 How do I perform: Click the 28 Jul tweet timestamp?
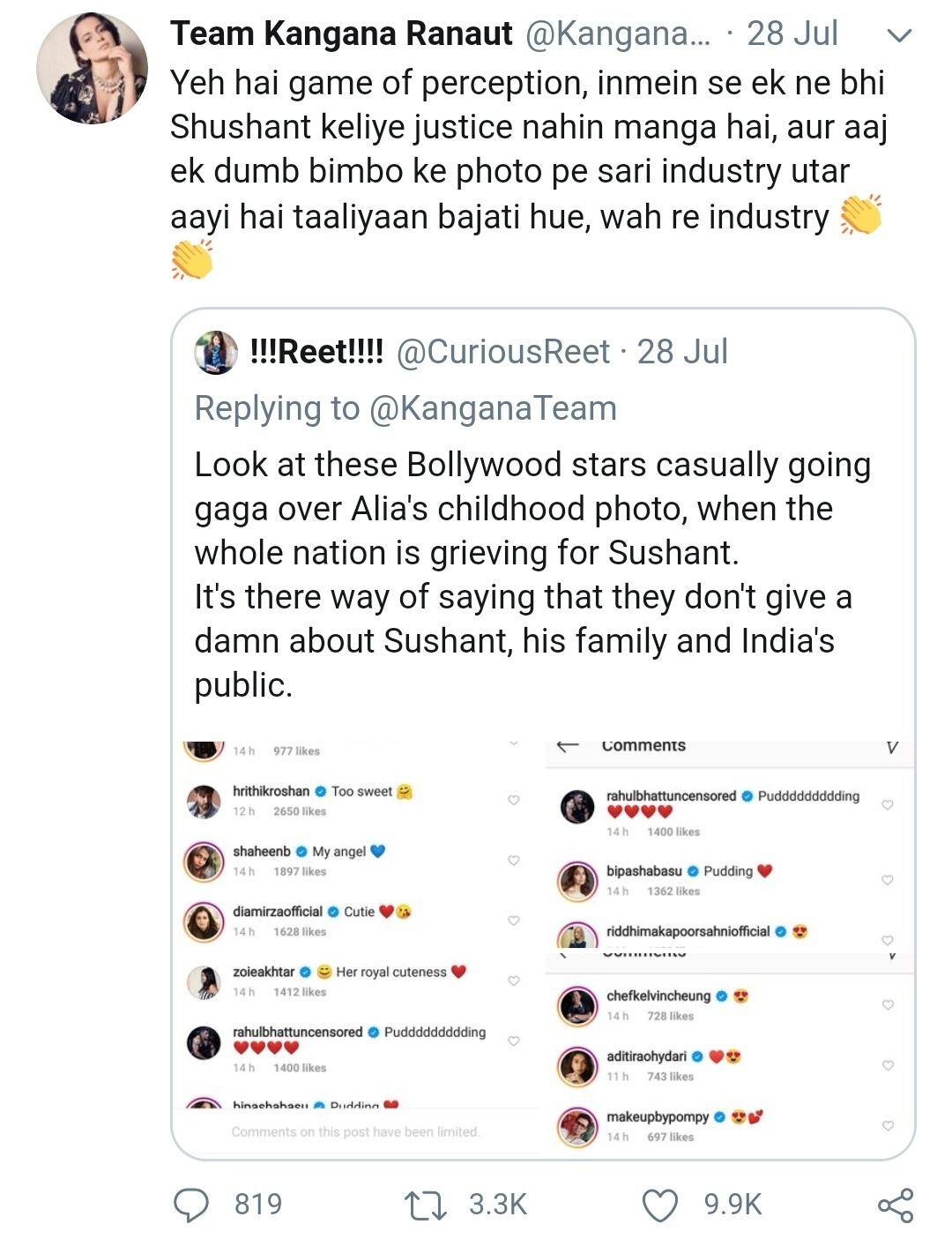792,34
